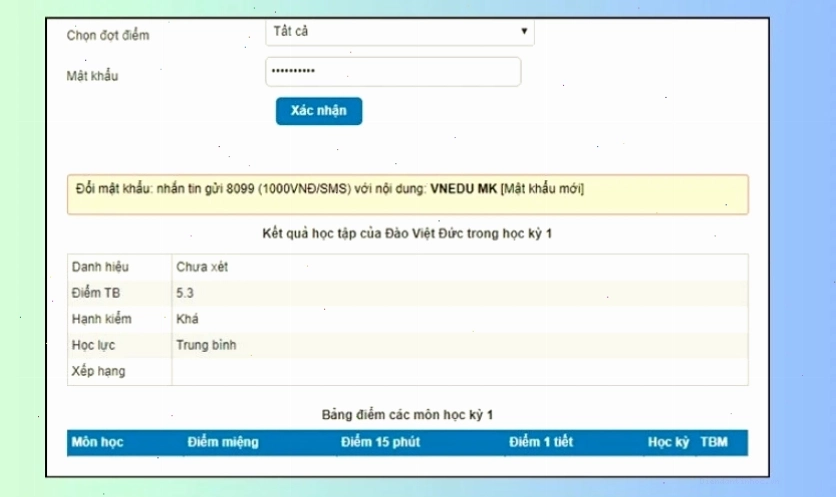Click the bold 'VNEDU MK' text
This screenshot has height=498, width=836.
pyautogui.click(x=463, y=189)
